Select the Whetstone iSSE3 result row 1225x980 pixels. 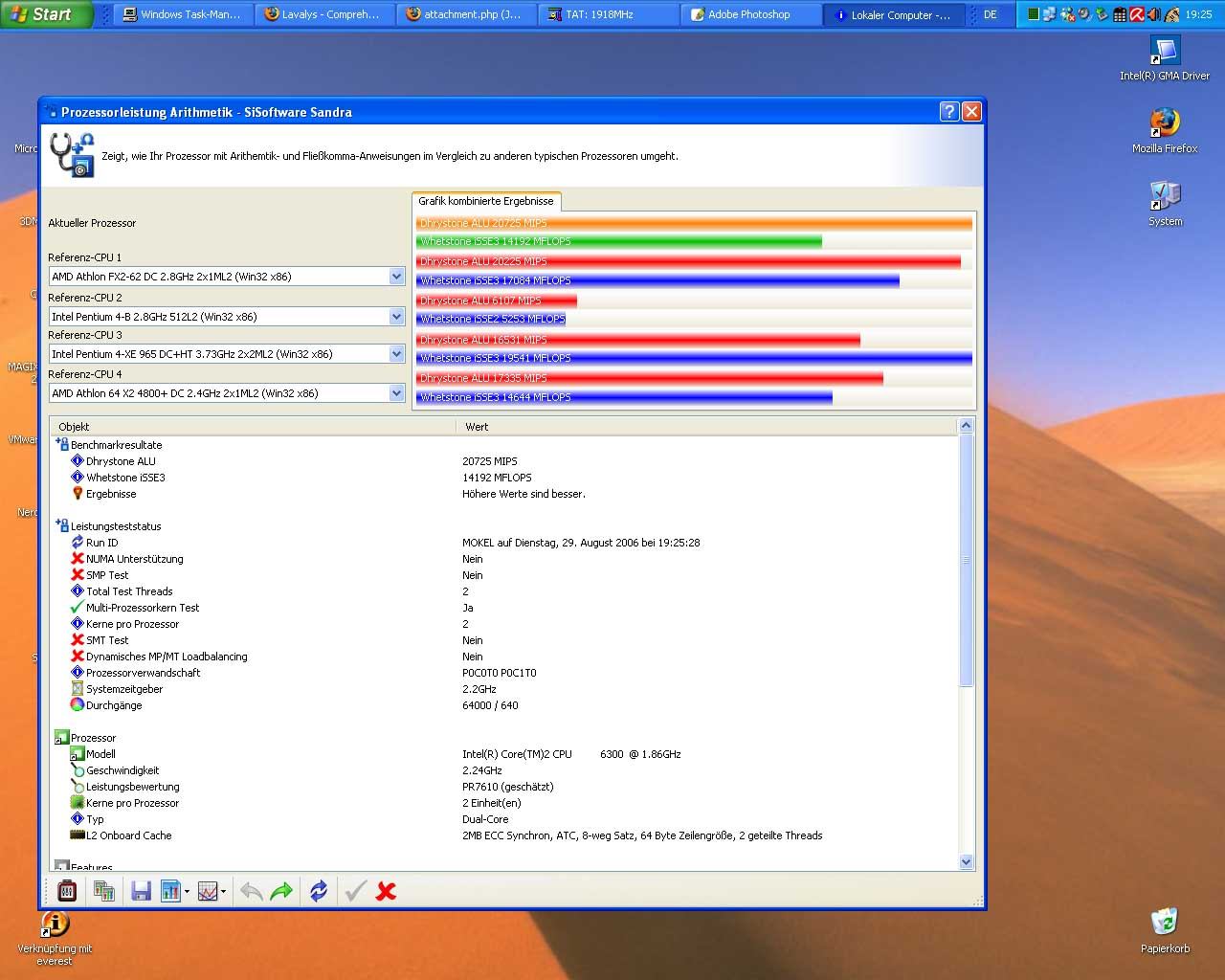click(504, 478)
